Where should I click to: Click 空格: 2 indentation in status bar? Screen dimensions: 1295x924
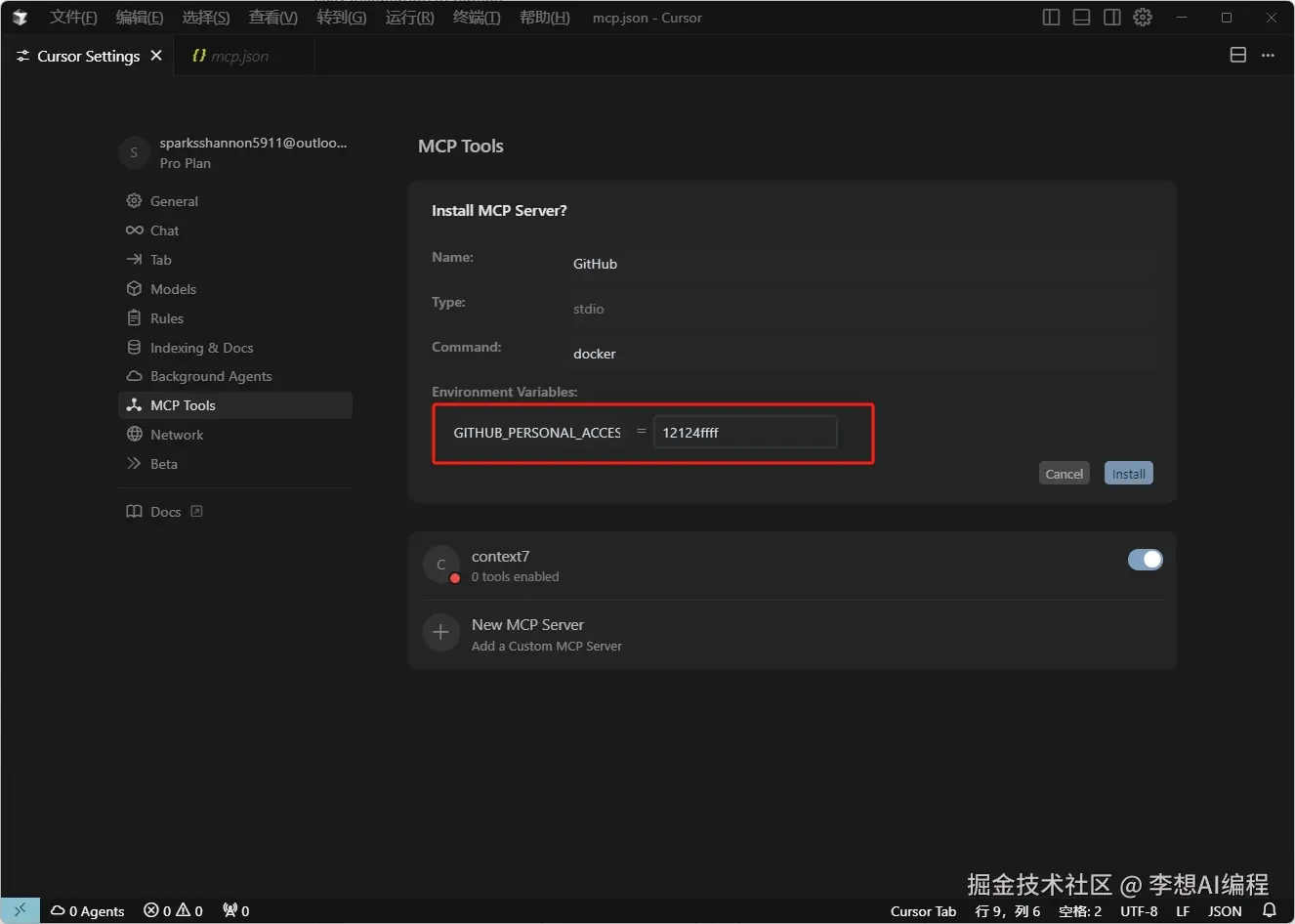pyautogui.click(x=1080, y=910)
